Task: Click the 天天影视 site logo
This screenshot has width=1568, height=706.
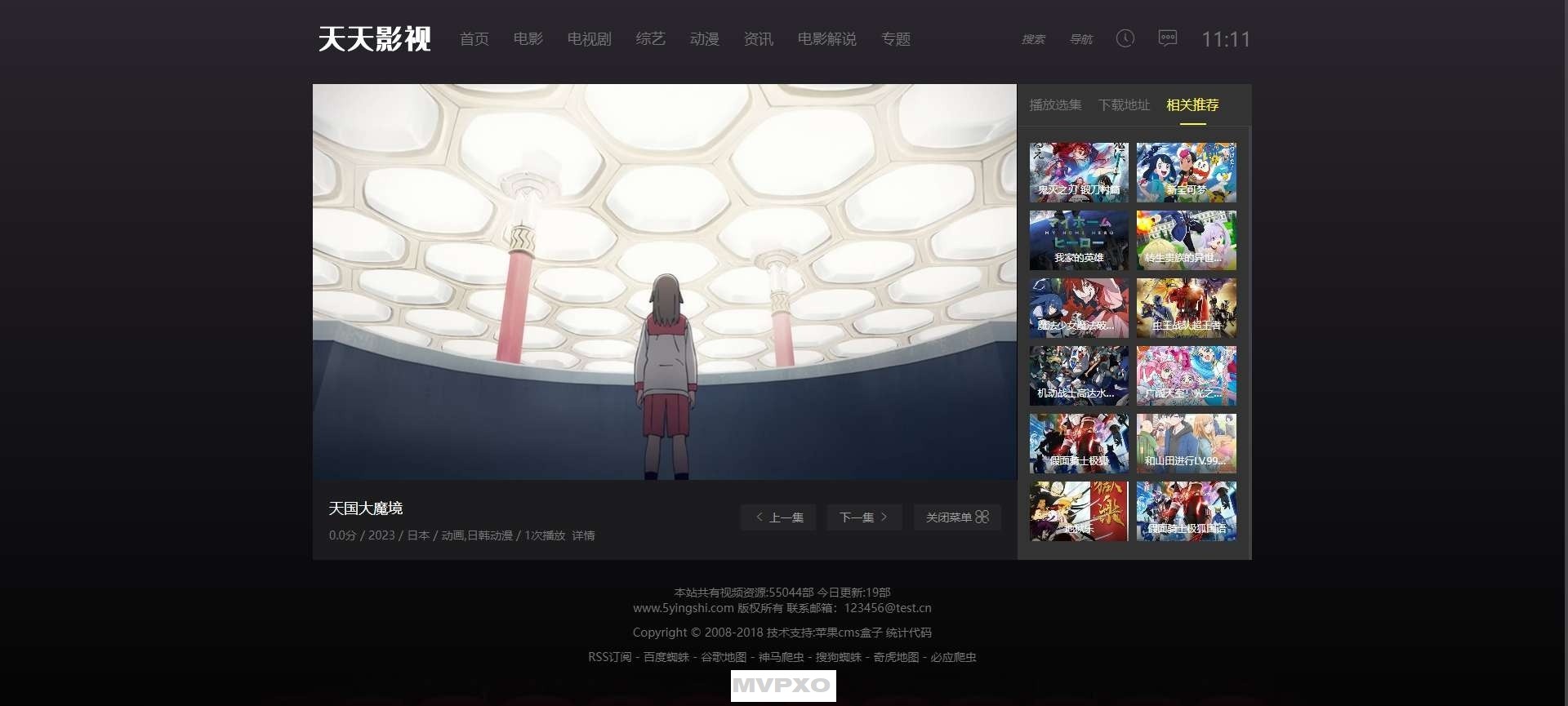Action: (x=375, y=38)
